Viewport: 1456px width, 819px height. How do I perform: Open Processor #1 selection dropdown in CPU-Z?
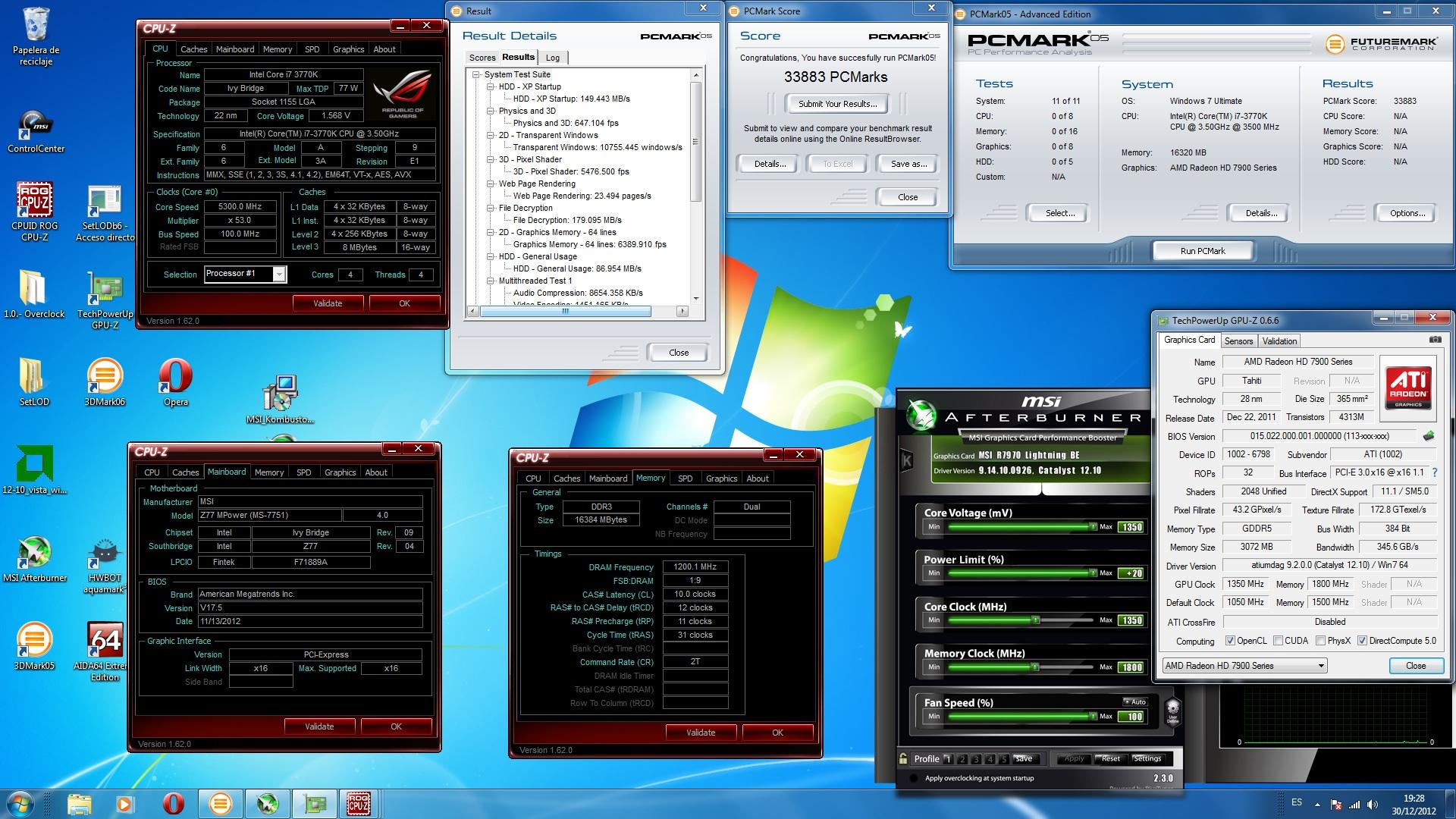coord(279,275)
